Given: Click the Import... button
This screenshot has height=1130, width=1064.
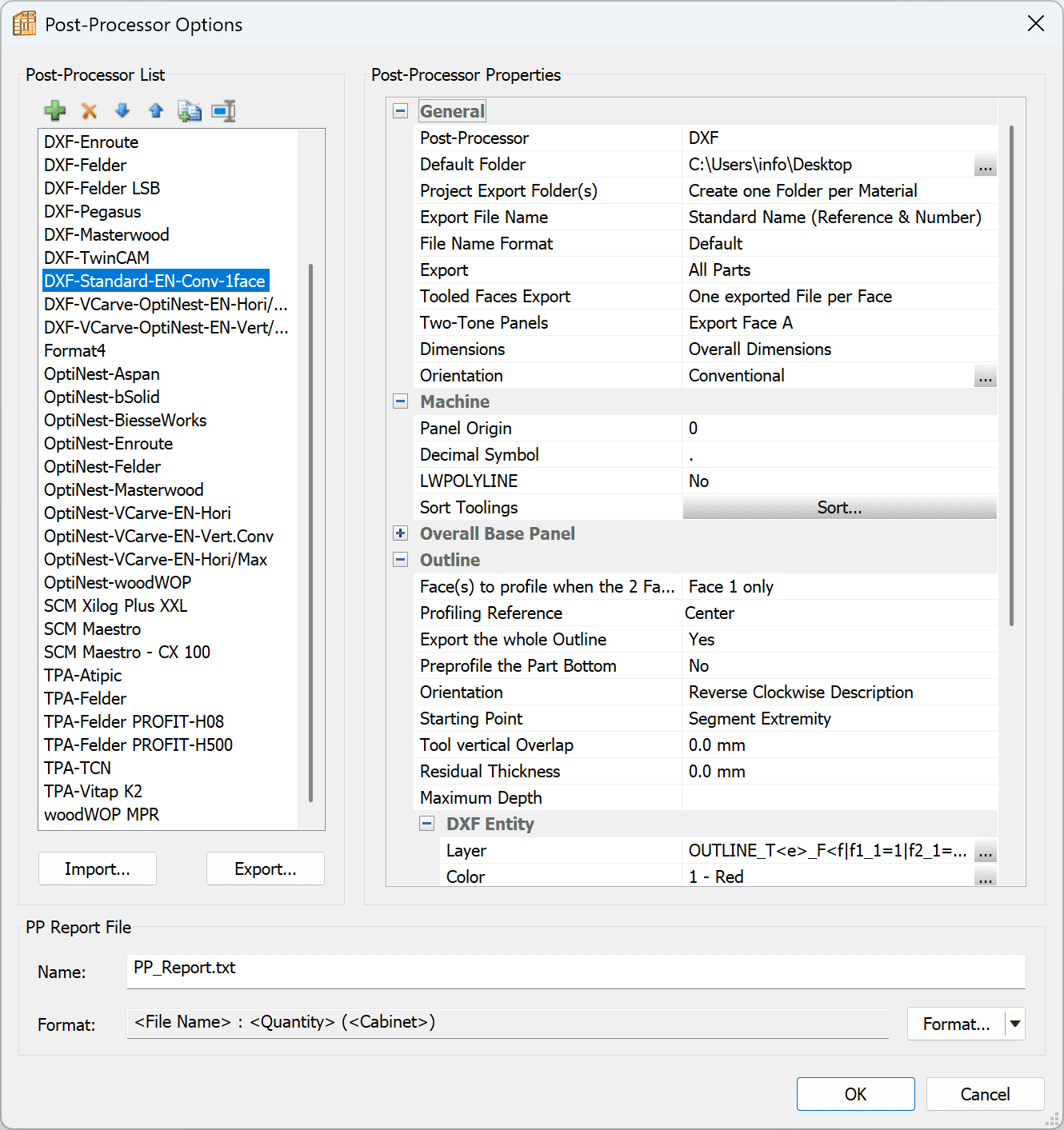Looking at the screenshot, I should click(98, 869).
